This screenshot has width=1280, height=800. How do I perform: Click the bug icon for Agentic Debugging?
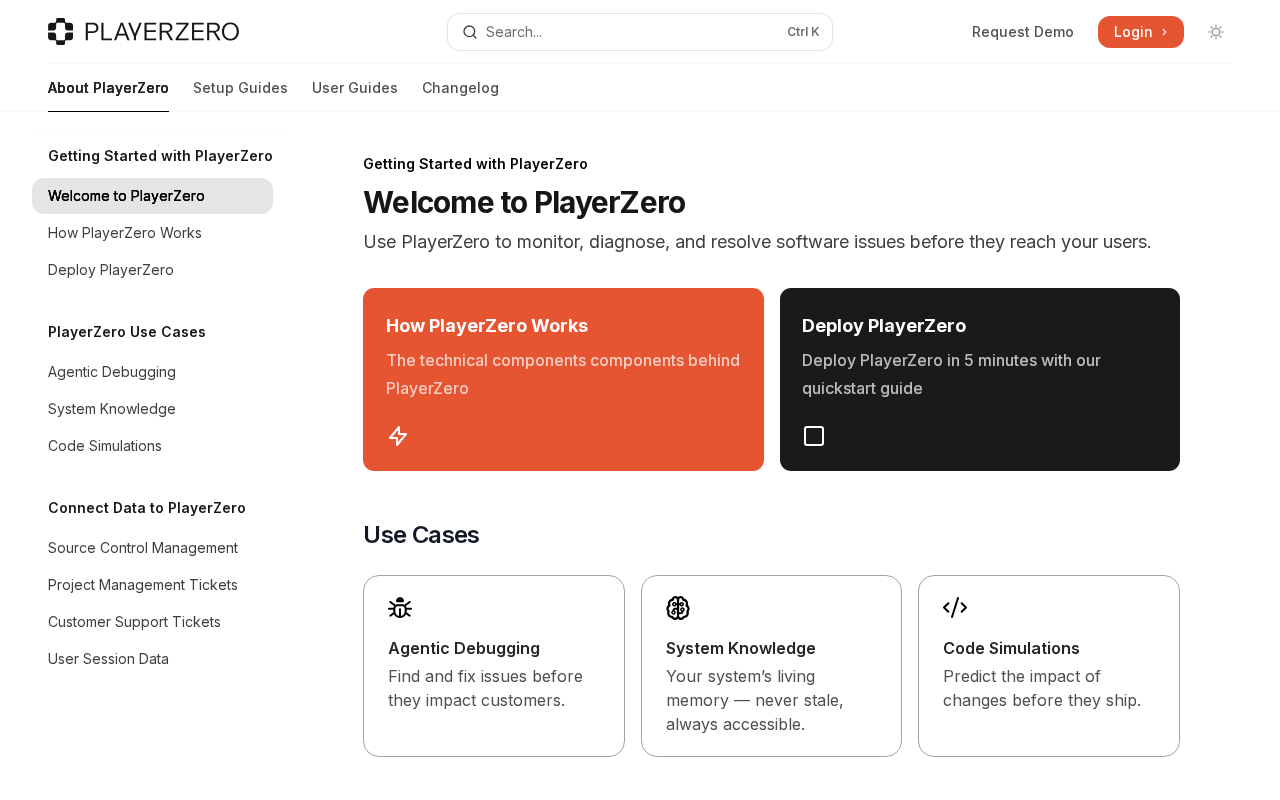pos(400,608)
